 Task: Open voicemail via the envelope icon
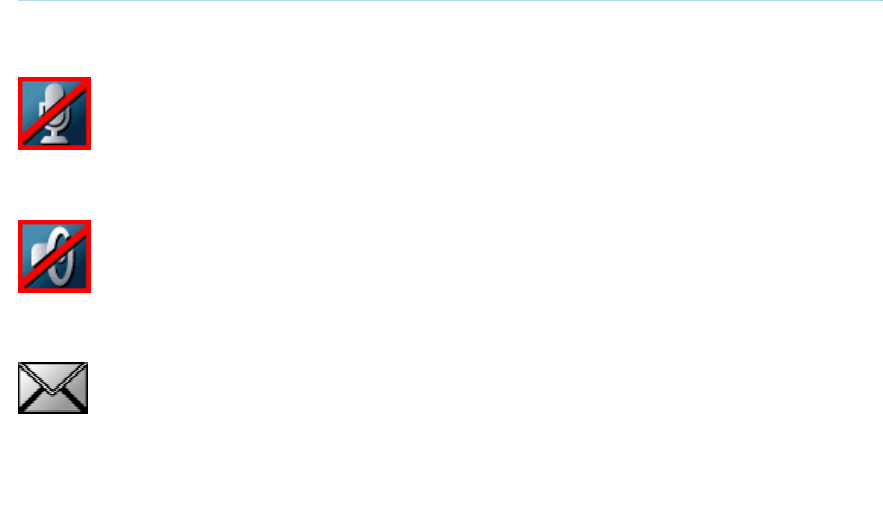tap(53, 388)
